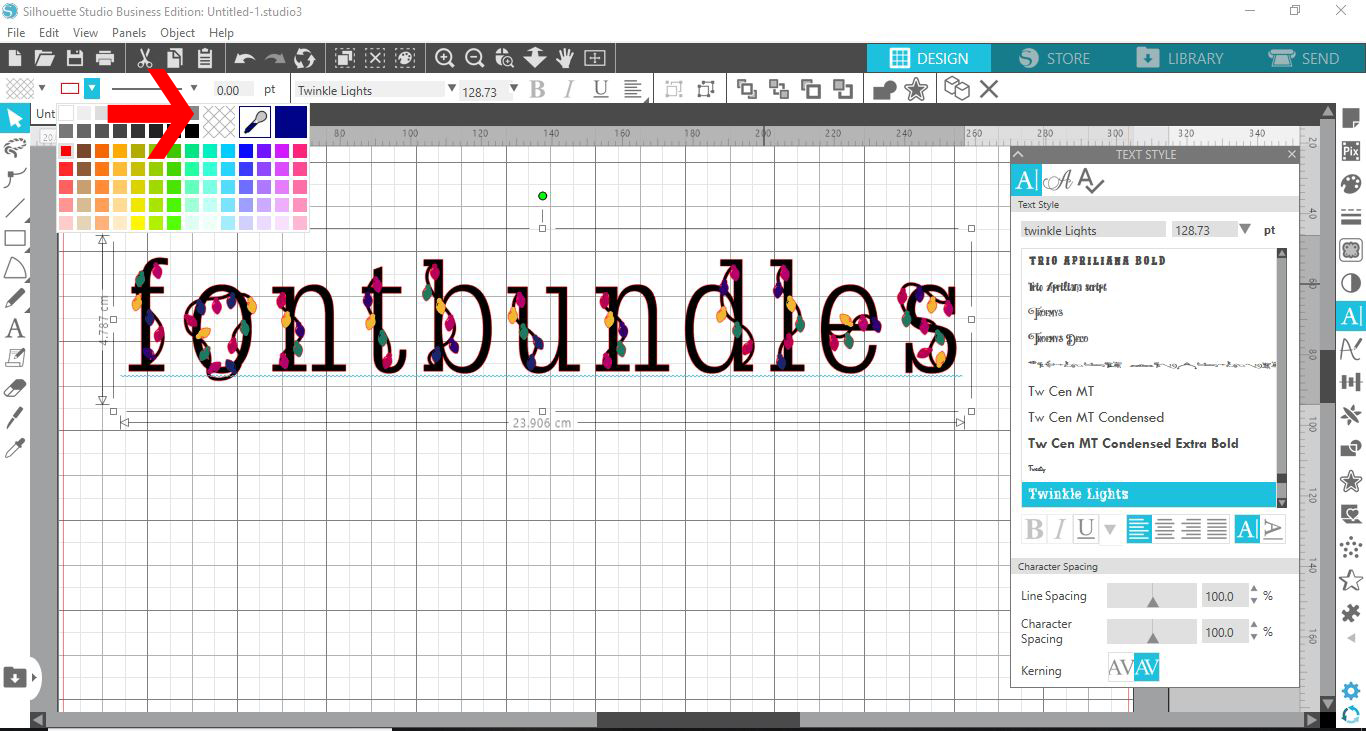The width and height of the screenshot is (1366, 731).
Task: Switch to the STORE tab
Action: (1055, 58)
